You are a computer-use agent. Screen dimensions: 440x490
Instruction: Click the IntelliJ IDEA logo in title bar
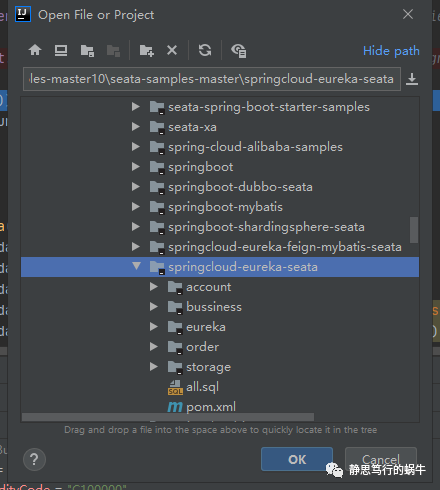point(23,14)
